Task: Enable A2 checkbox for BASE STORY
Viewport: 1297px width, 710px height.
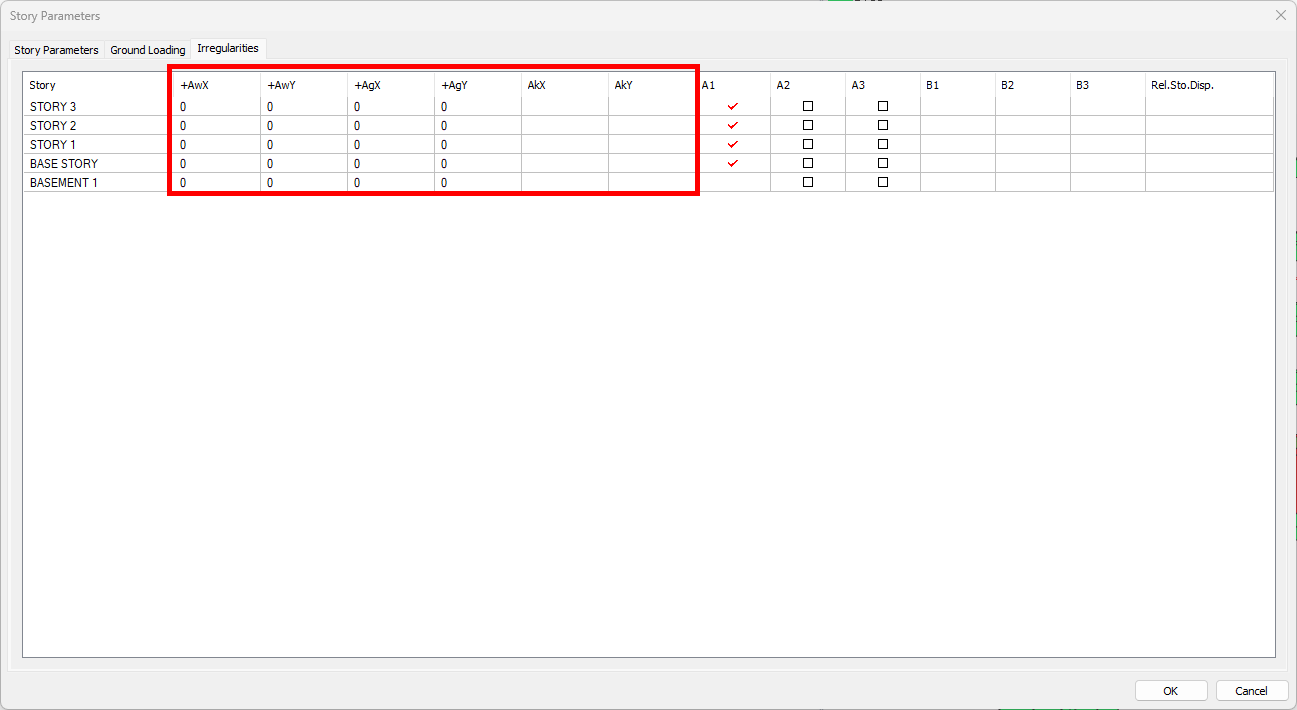Action: point(808,163)
